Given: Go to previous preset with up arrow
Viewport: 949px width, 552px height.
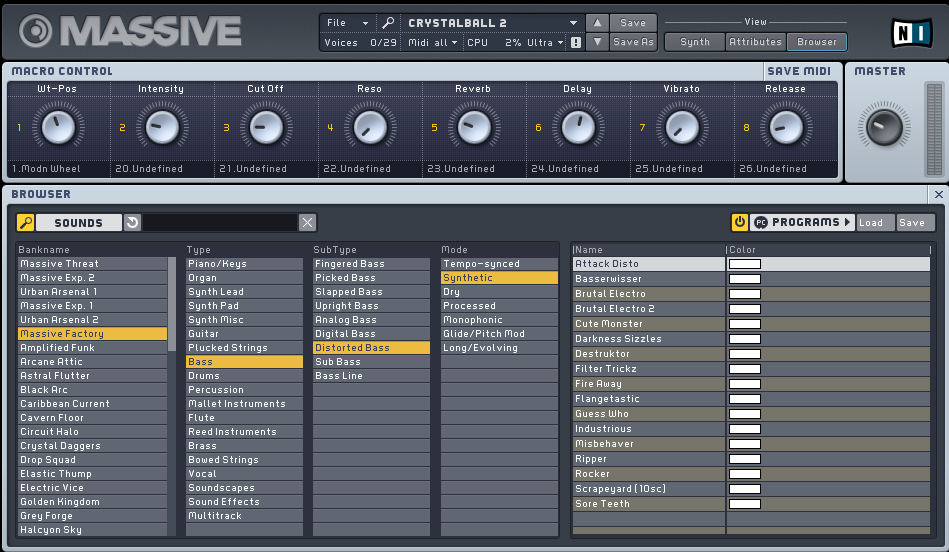Looking at the screenshot, I should pos(596,23).
